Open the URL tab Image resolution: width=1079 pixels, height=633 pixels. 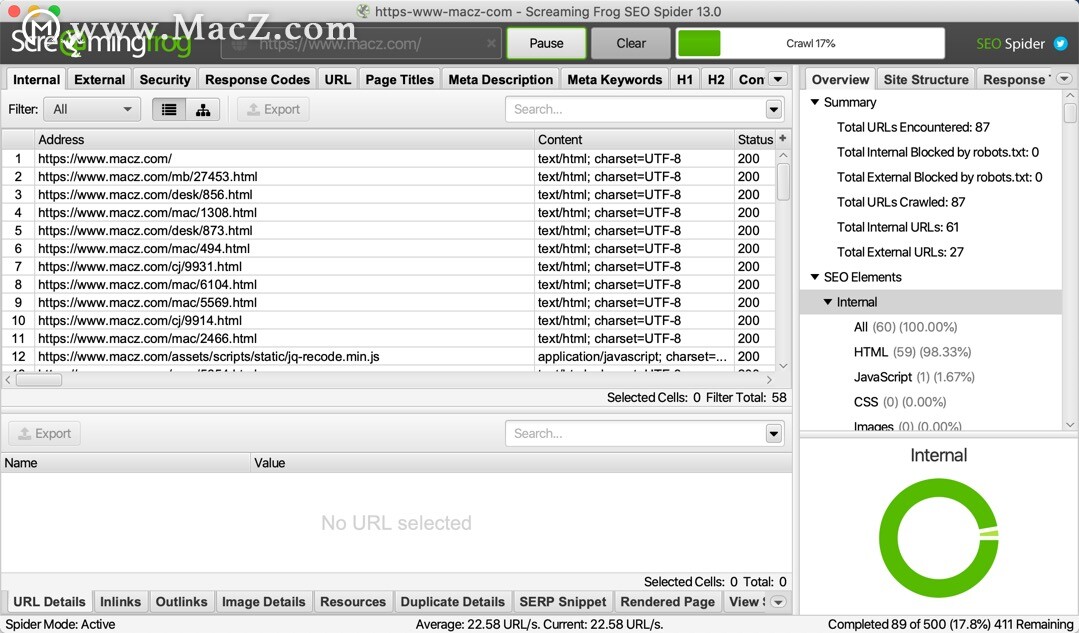337,79
